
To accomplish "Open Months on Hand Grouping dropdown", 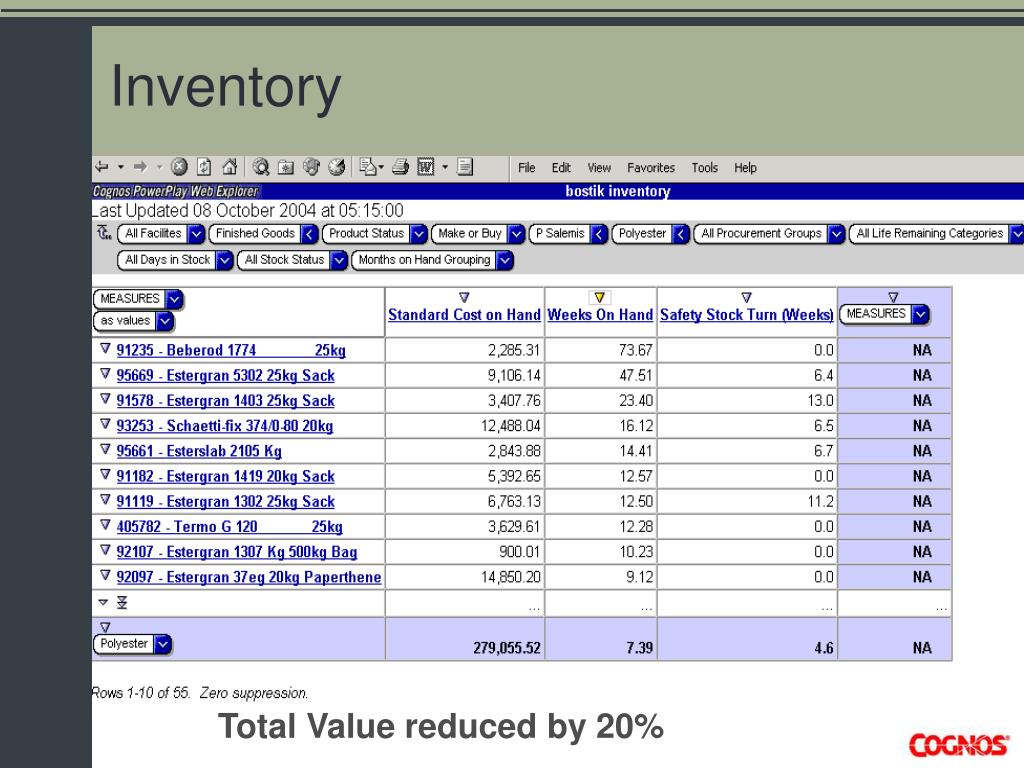I will point(504,260).
